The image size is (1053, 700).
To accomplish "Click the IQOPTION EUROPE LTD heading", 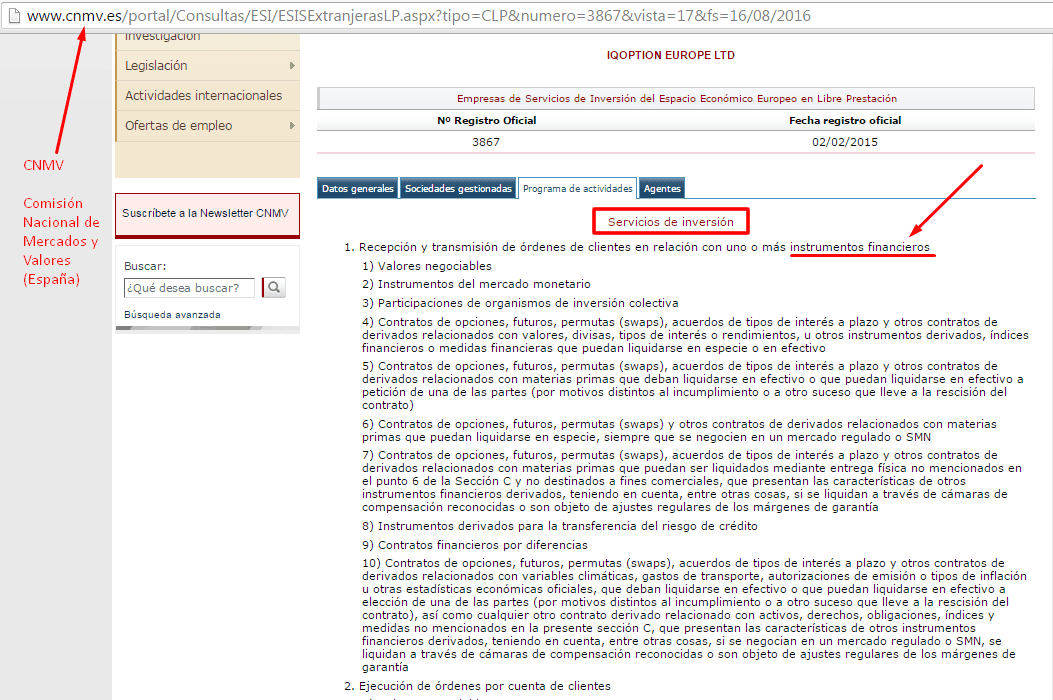I will point(670,55).
